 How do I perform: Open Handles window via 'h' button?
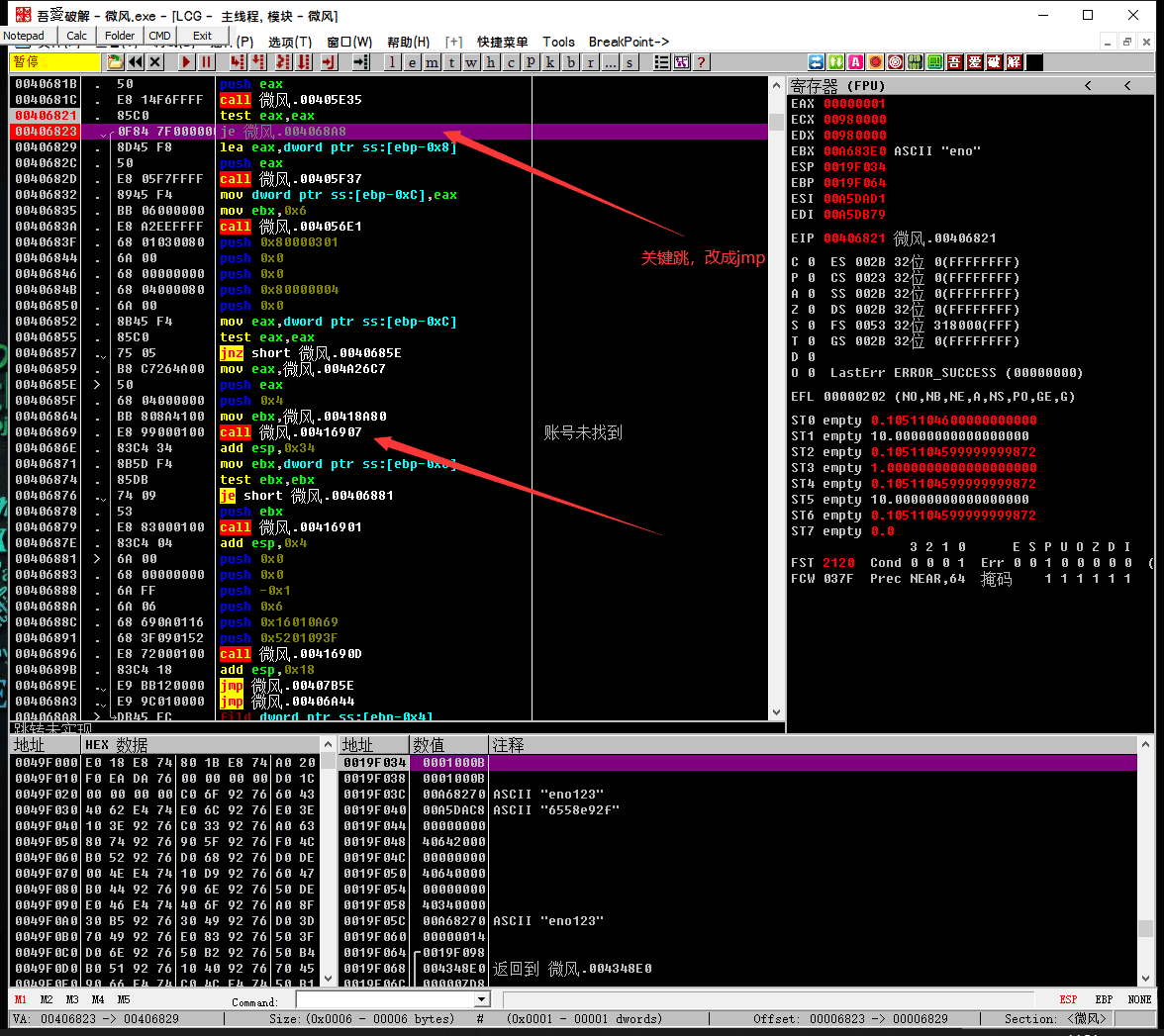[491, 62]
